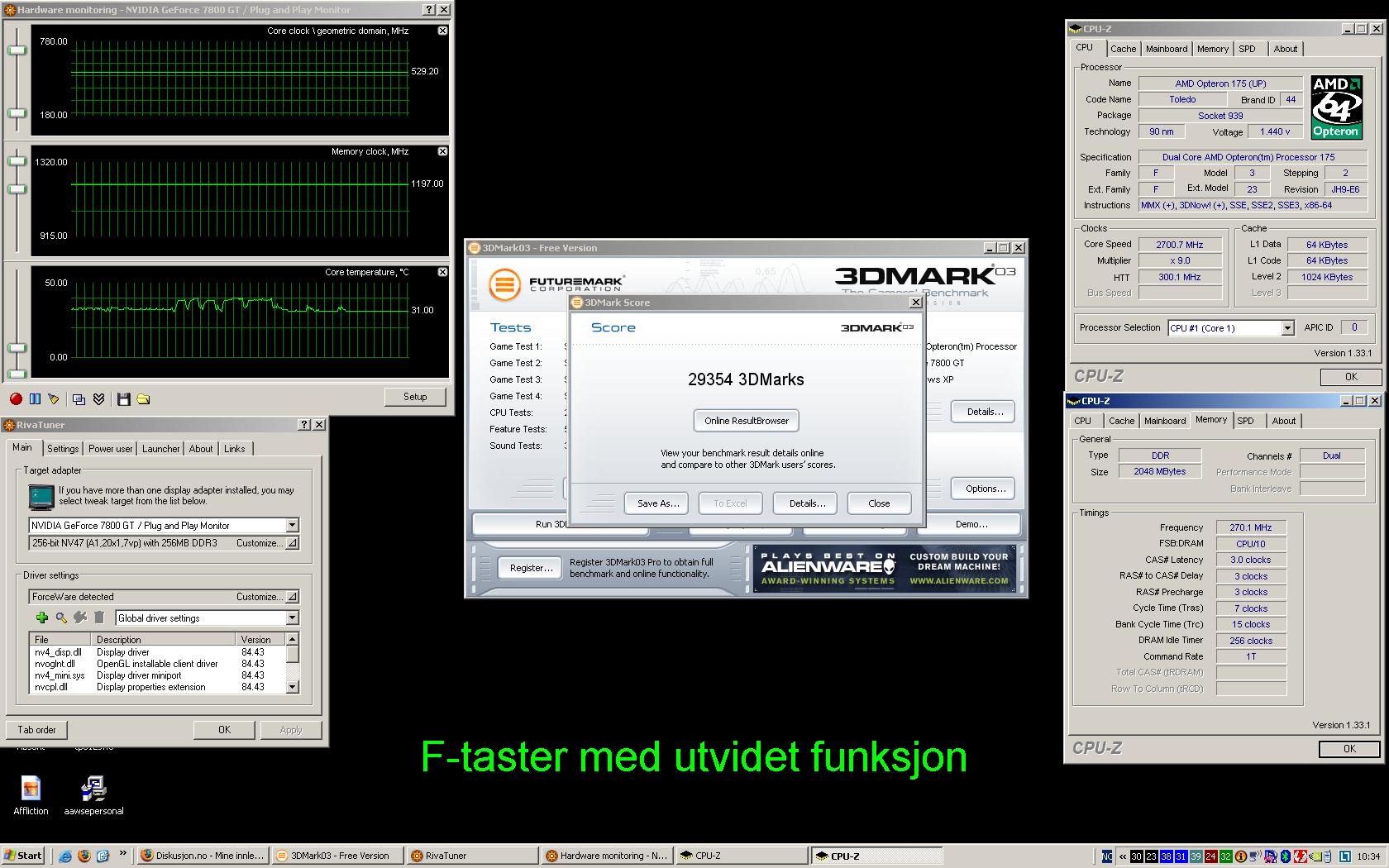Click the Version column header in driver list
Screen dimensions: 1389x868
[261, 640]
